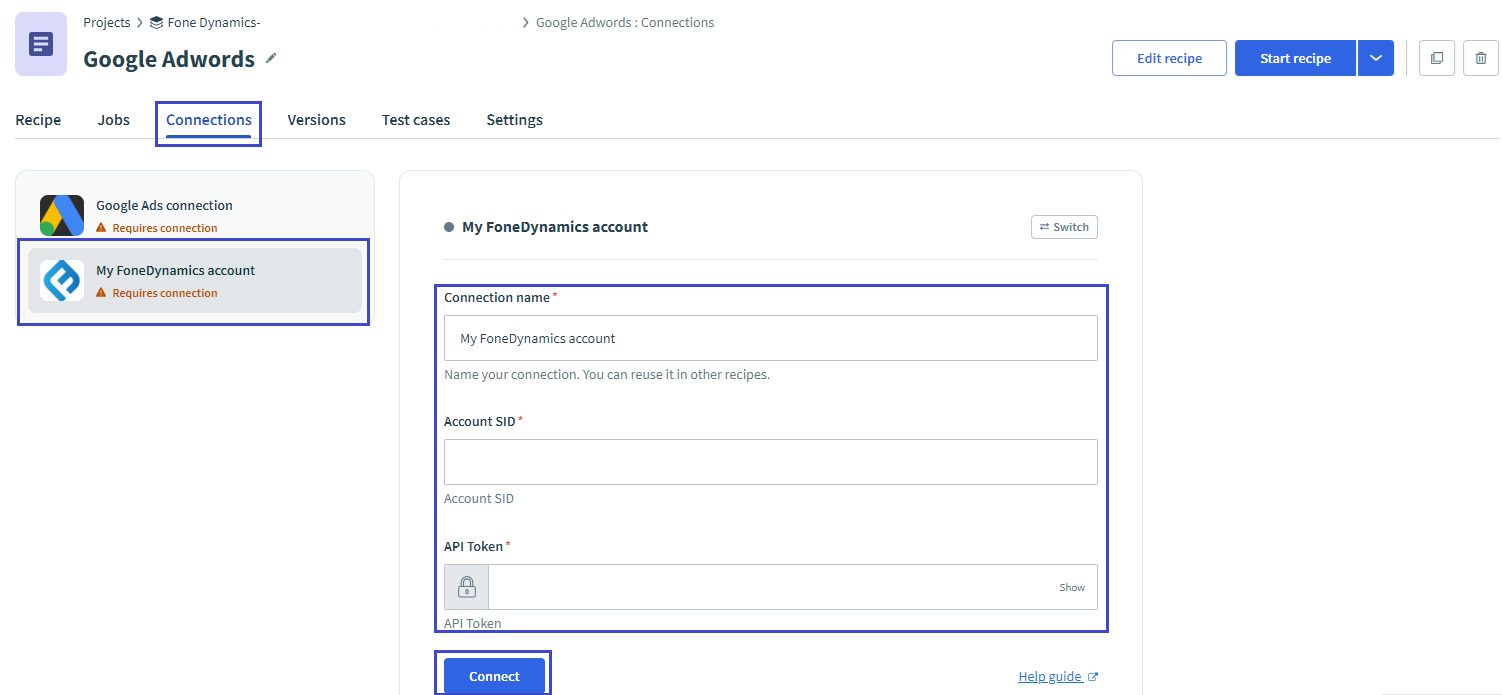1502x695 pixels.
Task: Click the Edit recipe button
Action: click(x=1170, y=58)
